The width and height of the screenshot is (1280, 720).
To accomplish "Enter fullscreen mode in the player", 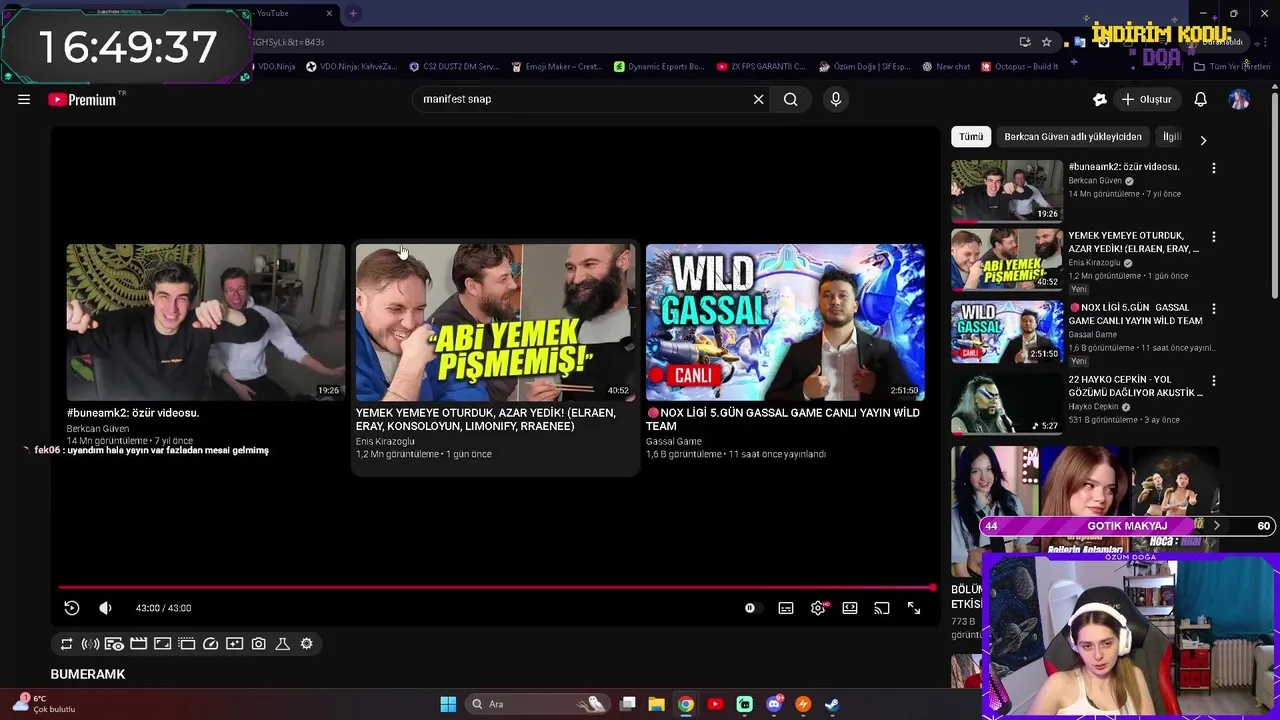I will [x=914, y=608].
